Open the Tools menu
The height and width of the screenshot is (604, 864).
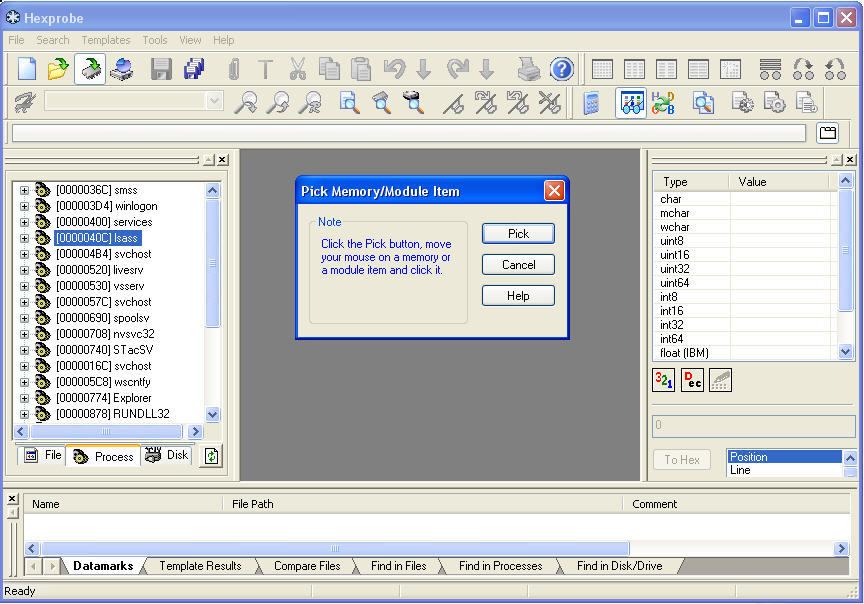(154, 40)
